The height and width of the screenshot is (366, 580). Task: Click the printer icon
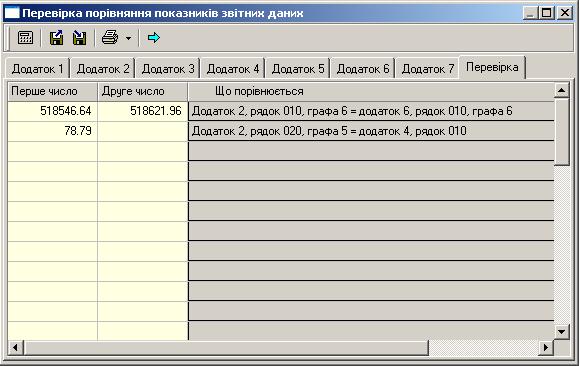point(110,38)
